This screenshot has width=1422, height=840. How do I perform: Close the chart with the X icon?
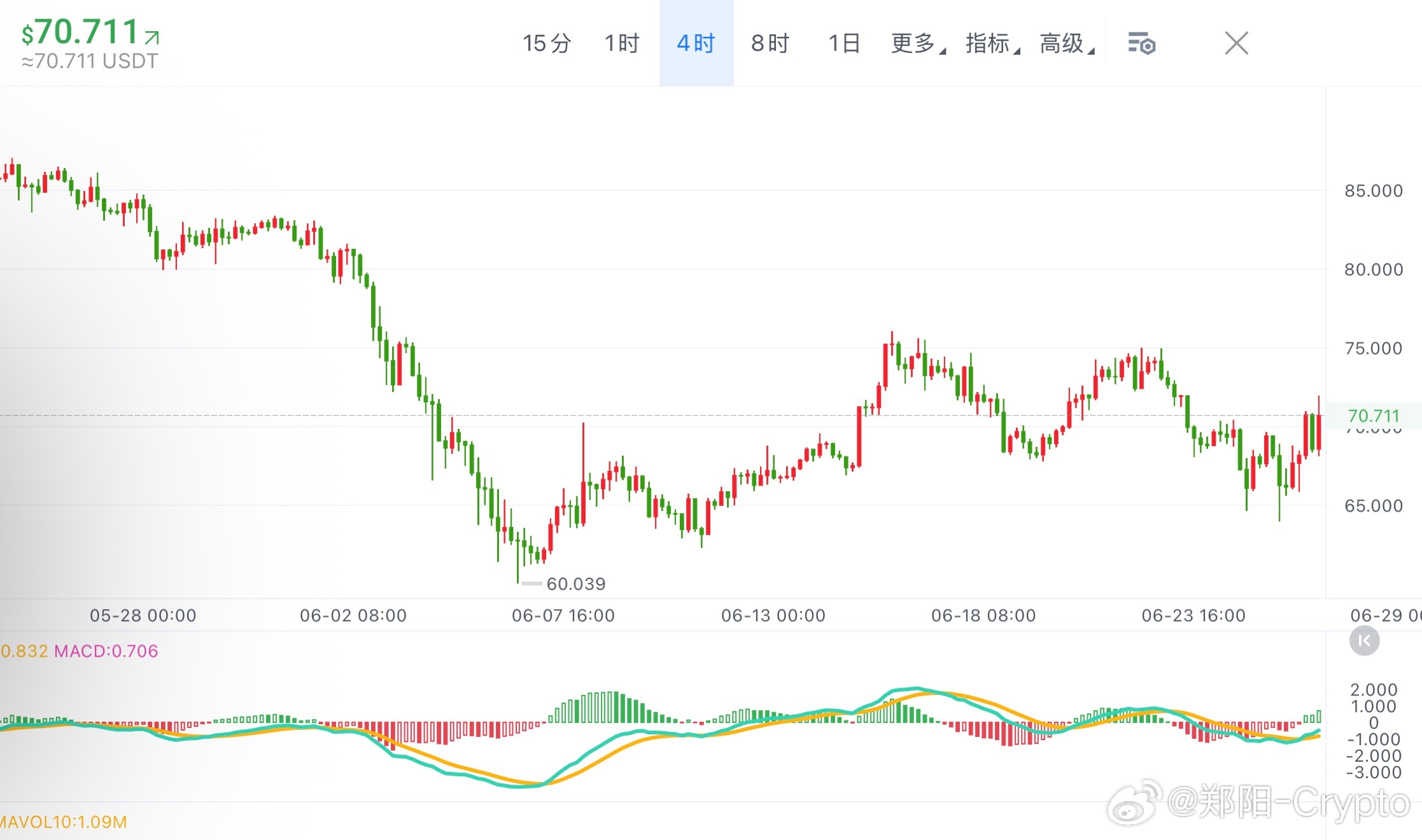pyautogui.click(x=1237, y=43)
